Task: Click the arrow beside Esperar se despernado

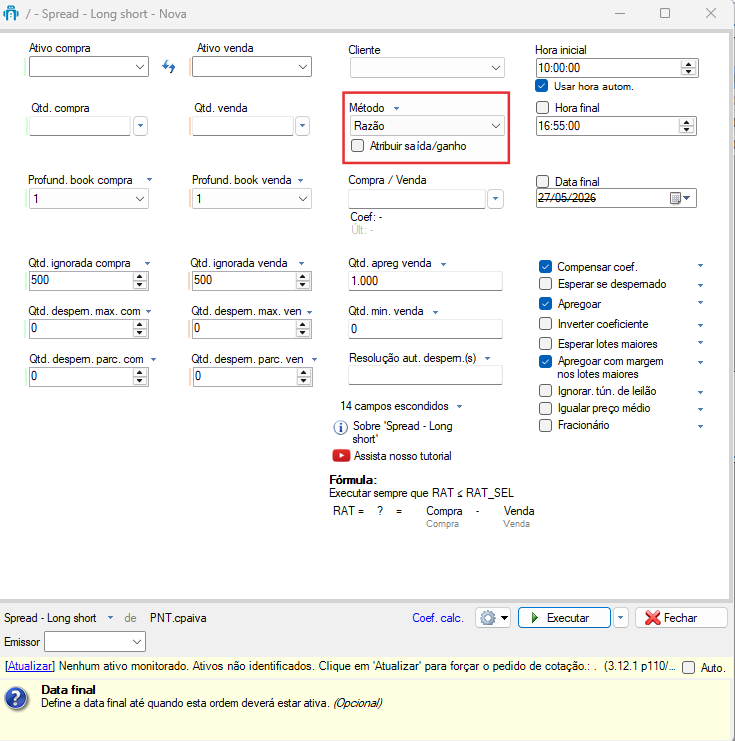Action: pos(700,285)
